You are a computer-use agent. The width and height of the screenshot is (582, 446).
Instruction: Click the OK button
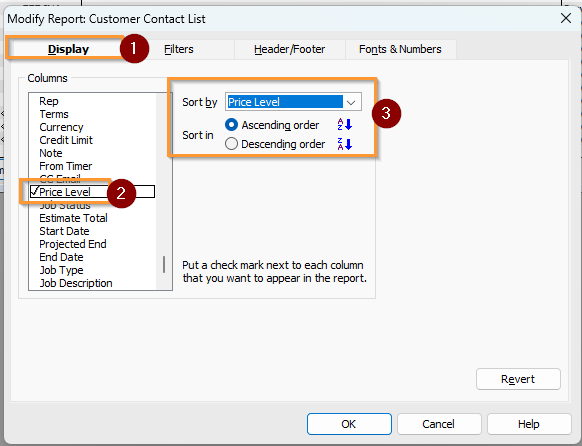(349, 424)
